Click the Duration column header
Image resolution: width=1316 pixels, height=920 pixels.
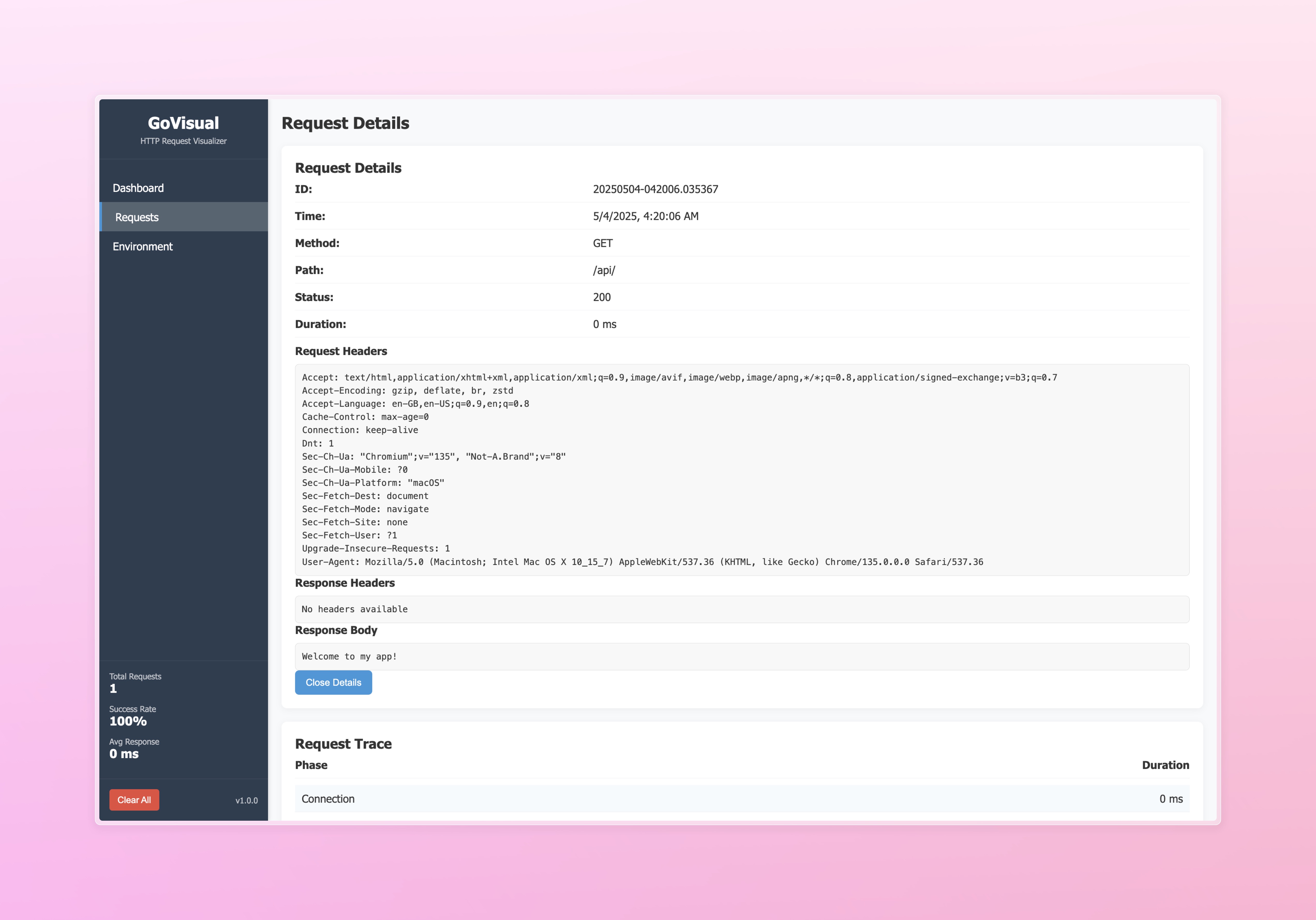click(1165, 765)
